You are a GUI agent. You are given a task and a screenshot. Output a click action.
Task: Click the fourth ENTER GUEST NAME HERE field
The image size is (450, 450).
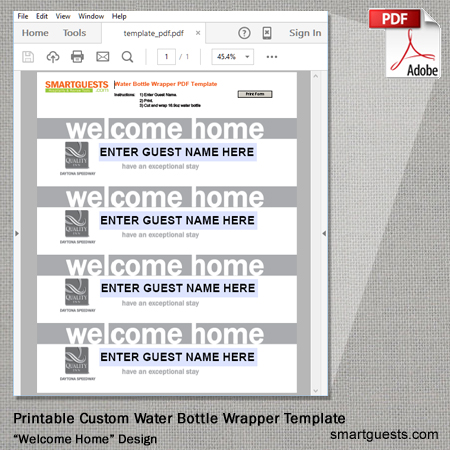tap(178, 357)
